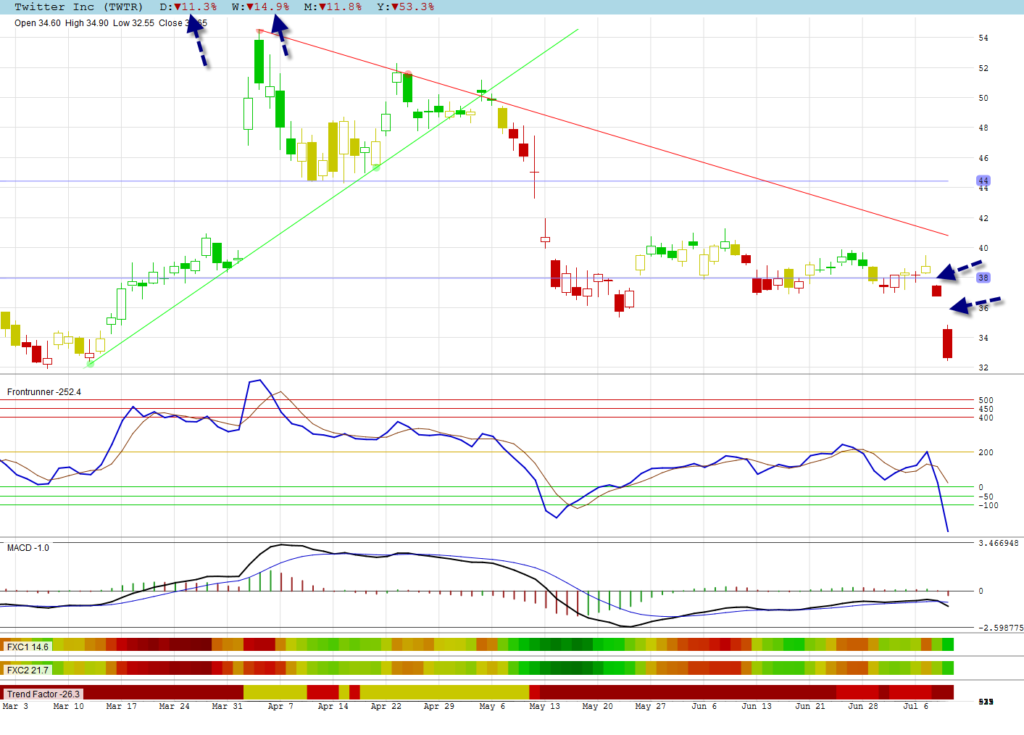Select the monthly change "M:▼11.8%" value

[333, 7]
